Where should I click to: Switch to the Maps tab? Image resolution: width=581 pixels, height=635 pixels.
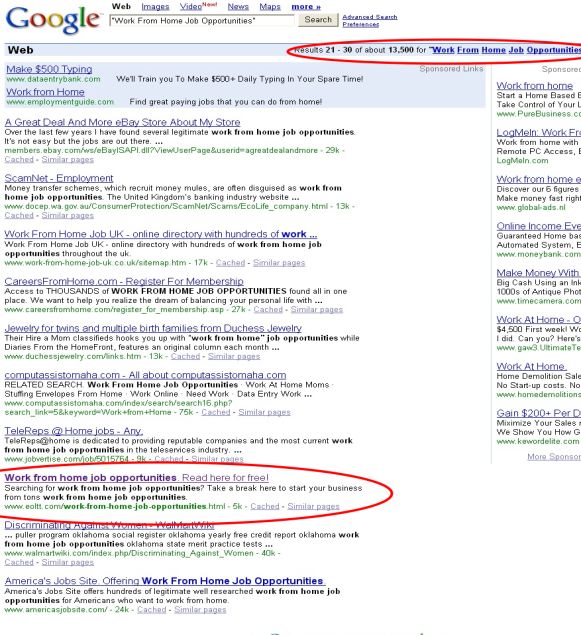click(270, 6)
